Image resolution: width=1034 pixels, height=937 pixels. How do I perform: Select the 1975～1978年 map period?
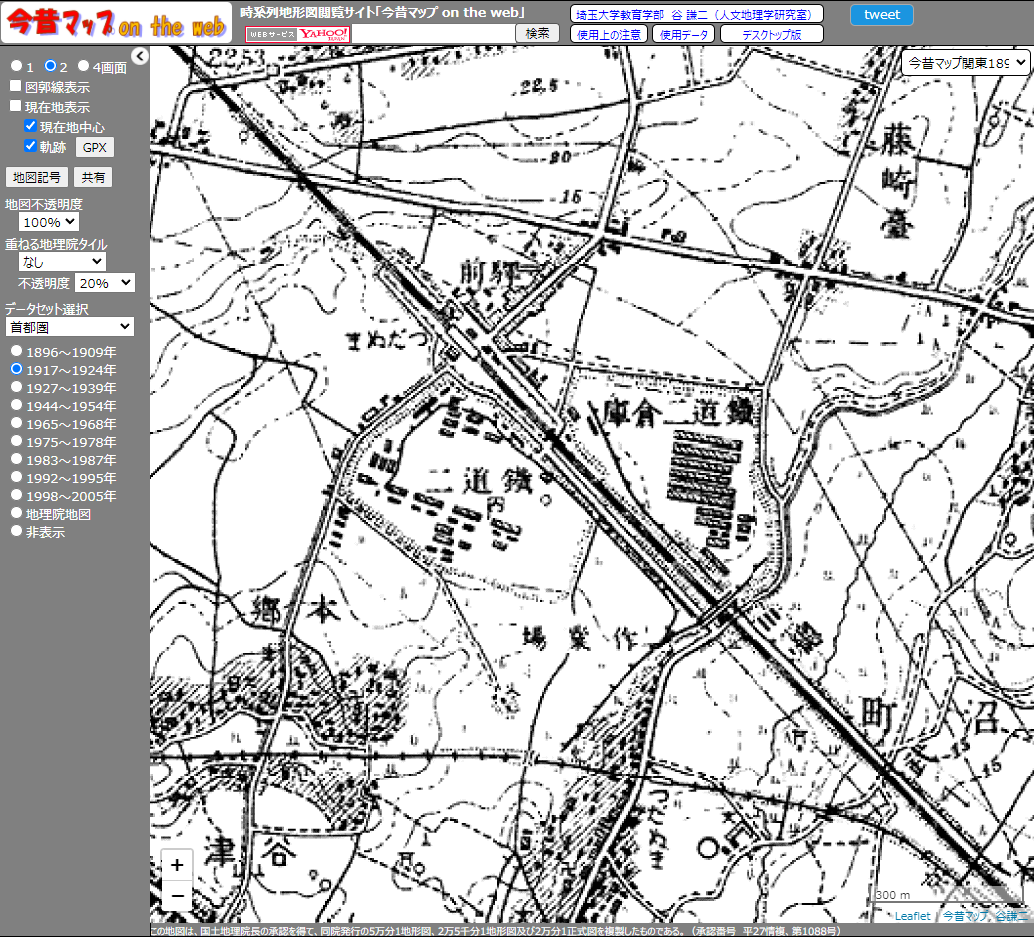[16, 440]
